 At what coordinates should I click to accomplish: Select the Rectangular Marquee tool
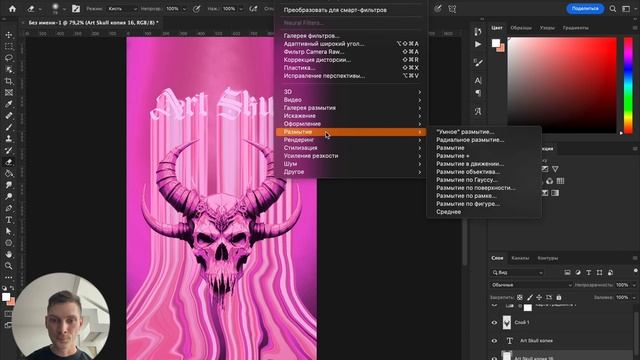coord(9,47)
